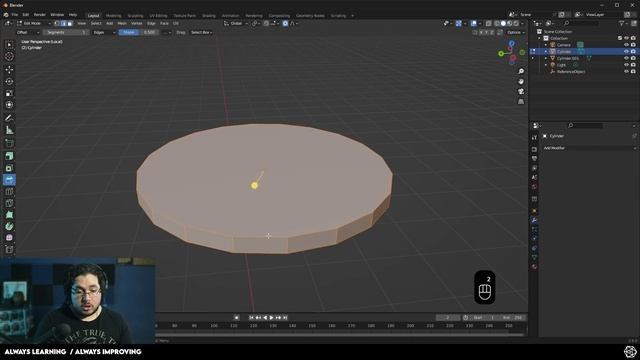Expand the Add Modifier dropdown
This screenshot has width=640, height=360.
tap(589, 148)
